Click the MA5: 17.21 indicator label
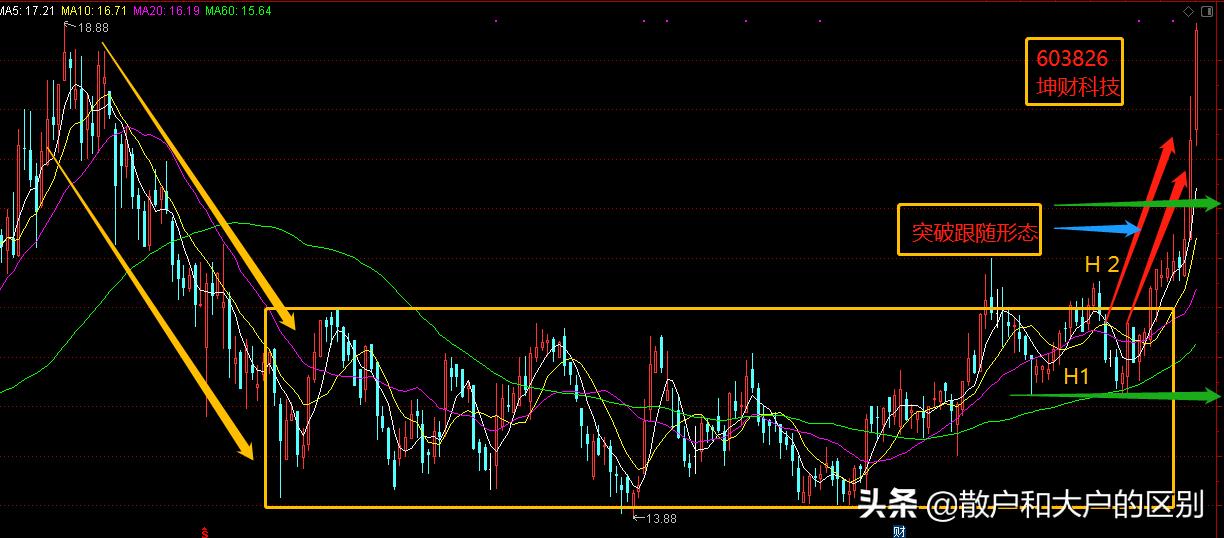This screenshot has width=1224, height=538. pos(27,9)
